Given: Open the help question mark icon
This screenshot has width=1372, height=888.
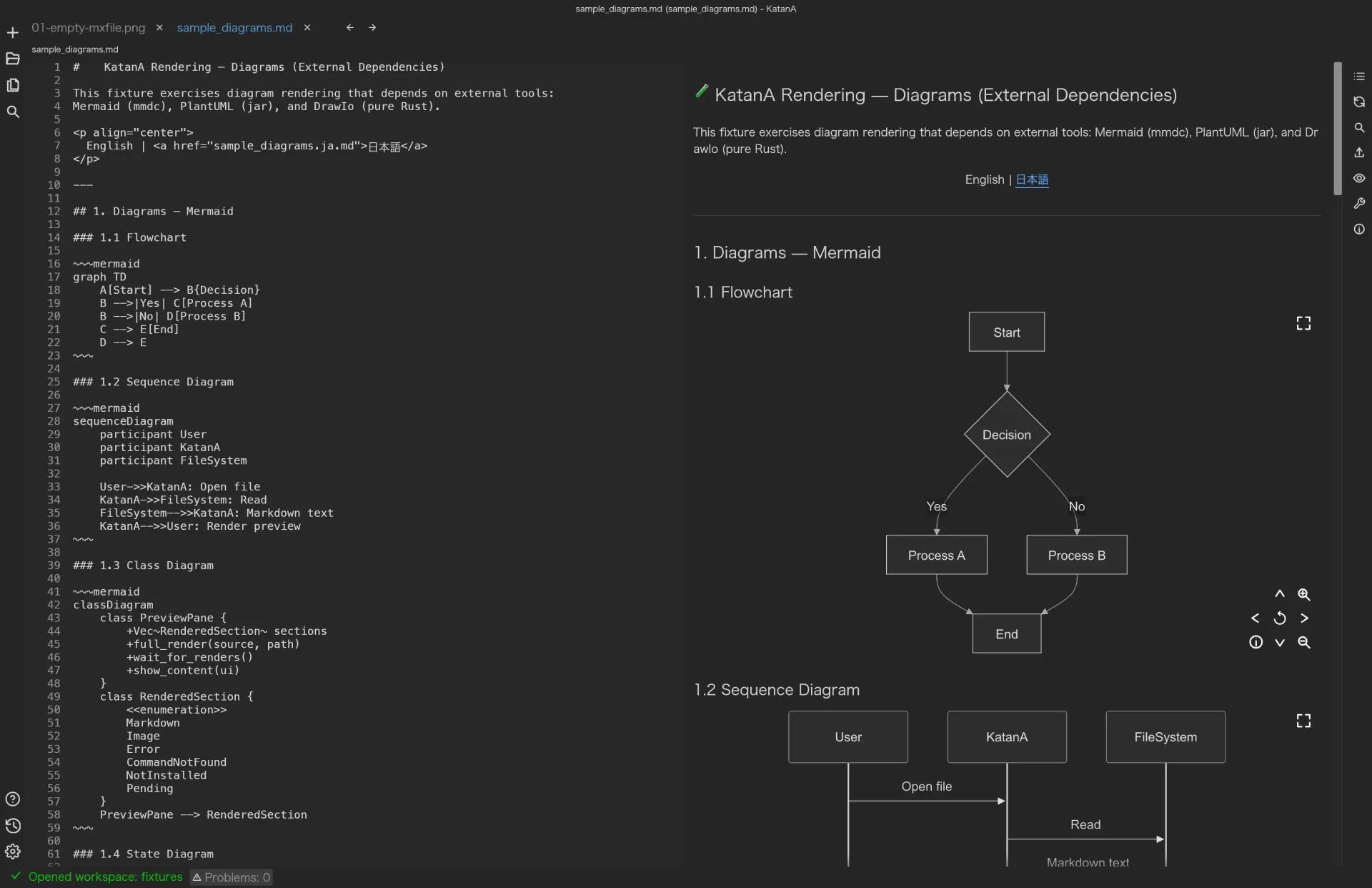Looking at the screenshot, I should click(x=12, y=799).
